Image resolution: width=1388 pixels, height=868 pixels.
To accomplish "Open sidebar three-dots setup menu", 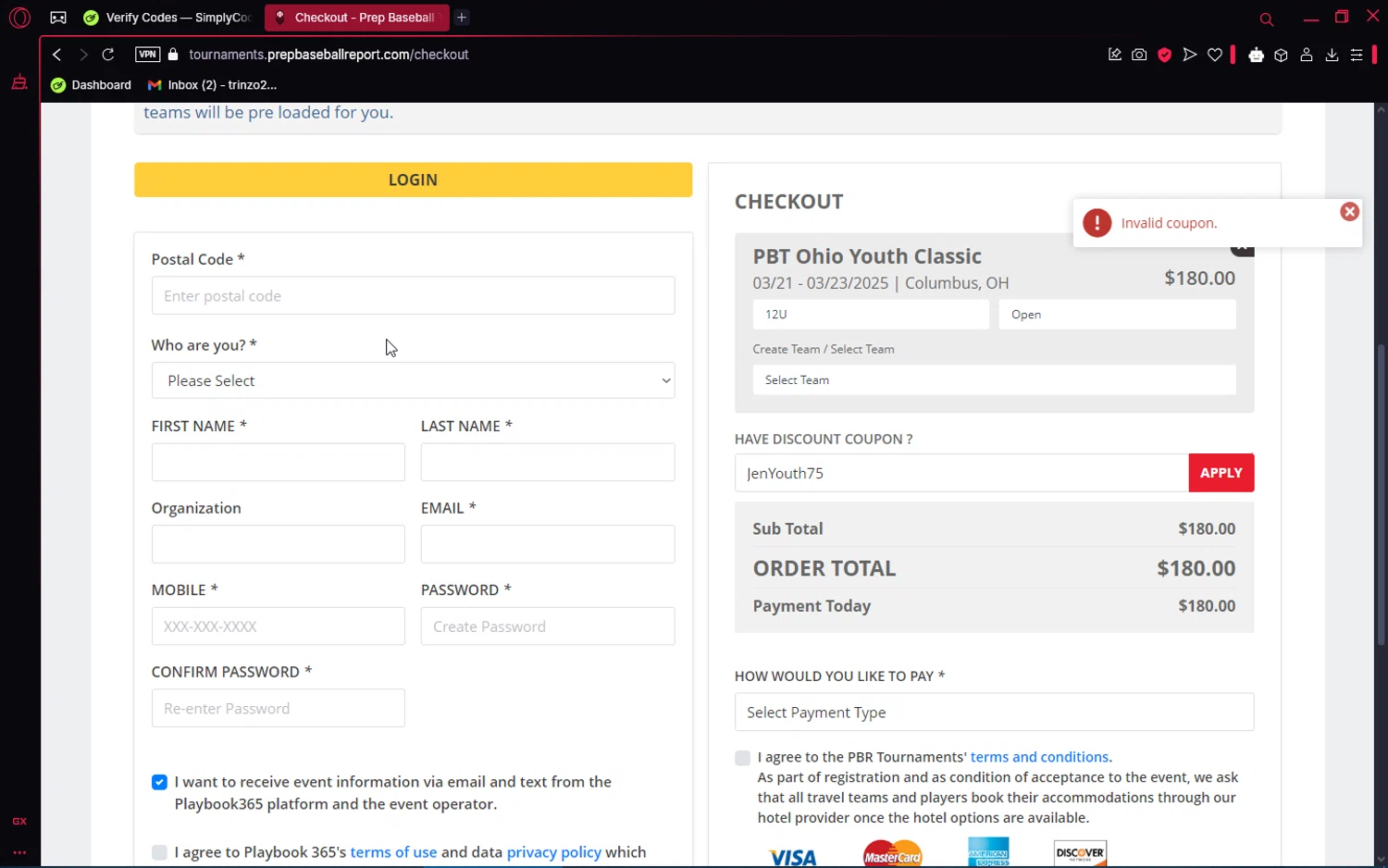I will coord(19,852).
